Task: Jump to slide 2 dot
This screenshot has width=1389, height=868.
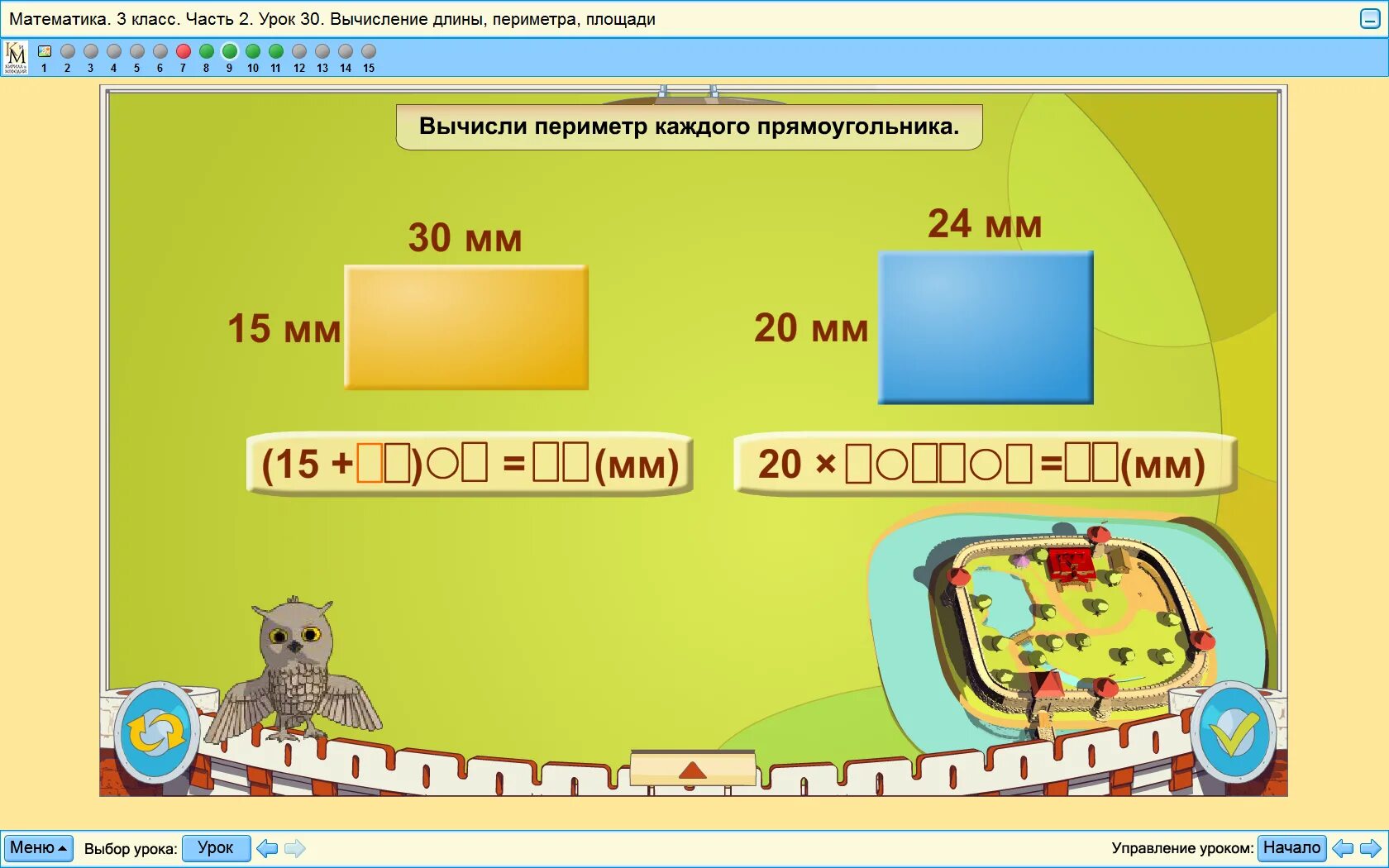Action: click(68, 51)
